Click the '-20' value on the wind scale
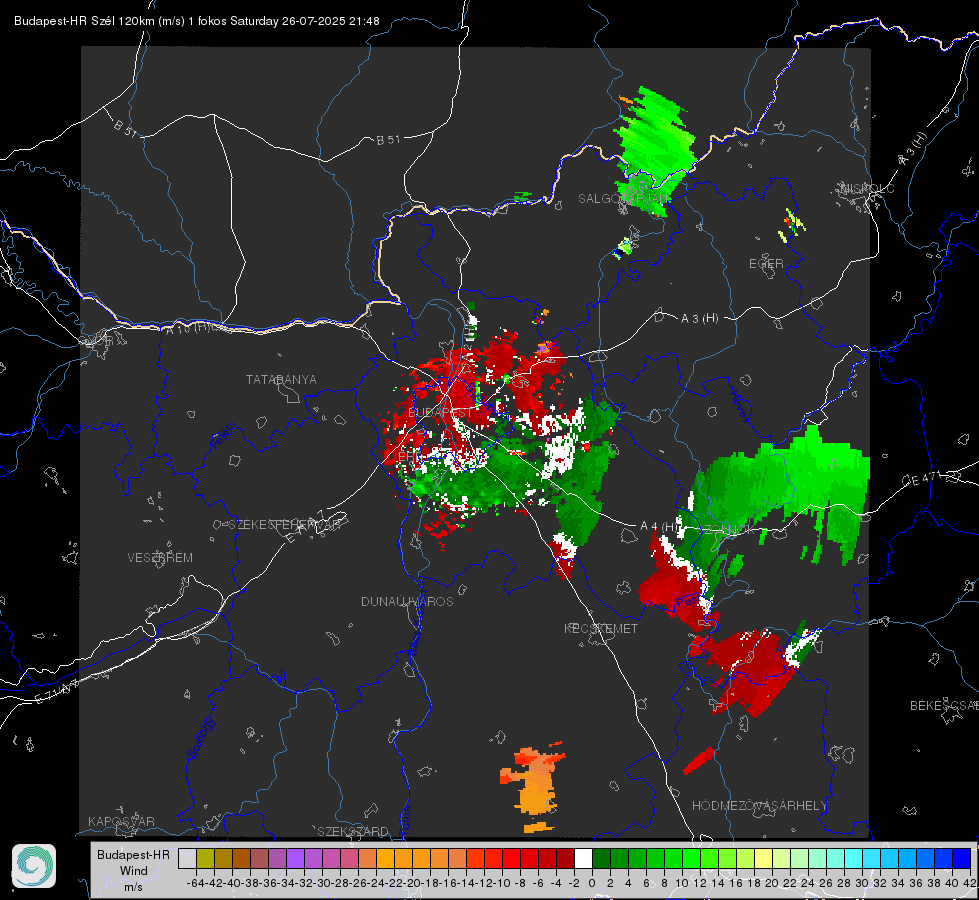This screenshot has width=979, height=900. coord(412,883)
